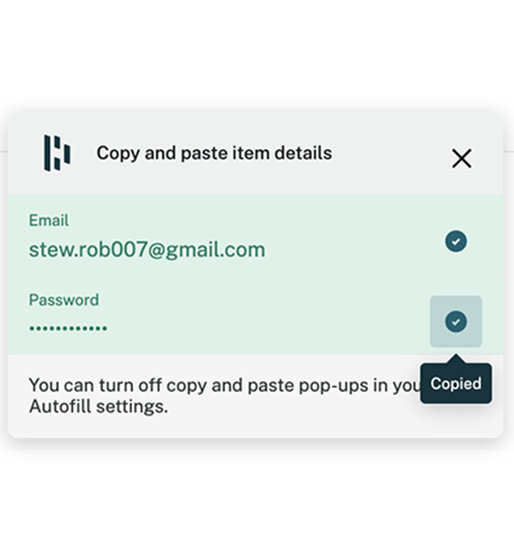This screenshot has width=514, height=560.
Task: Click blank header area beside the title
Action: pos(389,154)
